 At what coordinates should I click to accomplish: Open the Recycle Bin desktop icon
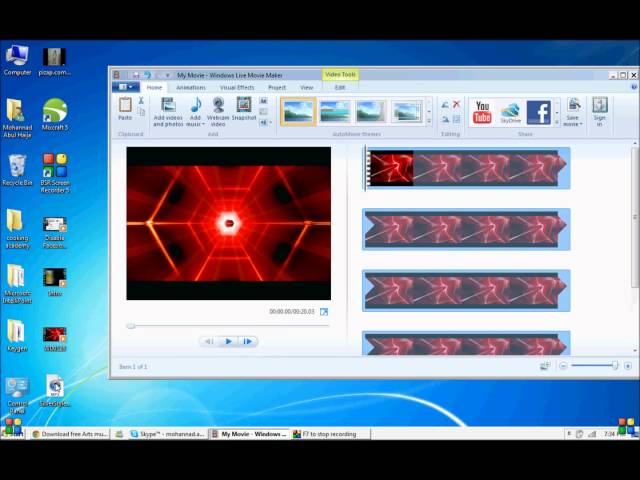click(17, 170)
